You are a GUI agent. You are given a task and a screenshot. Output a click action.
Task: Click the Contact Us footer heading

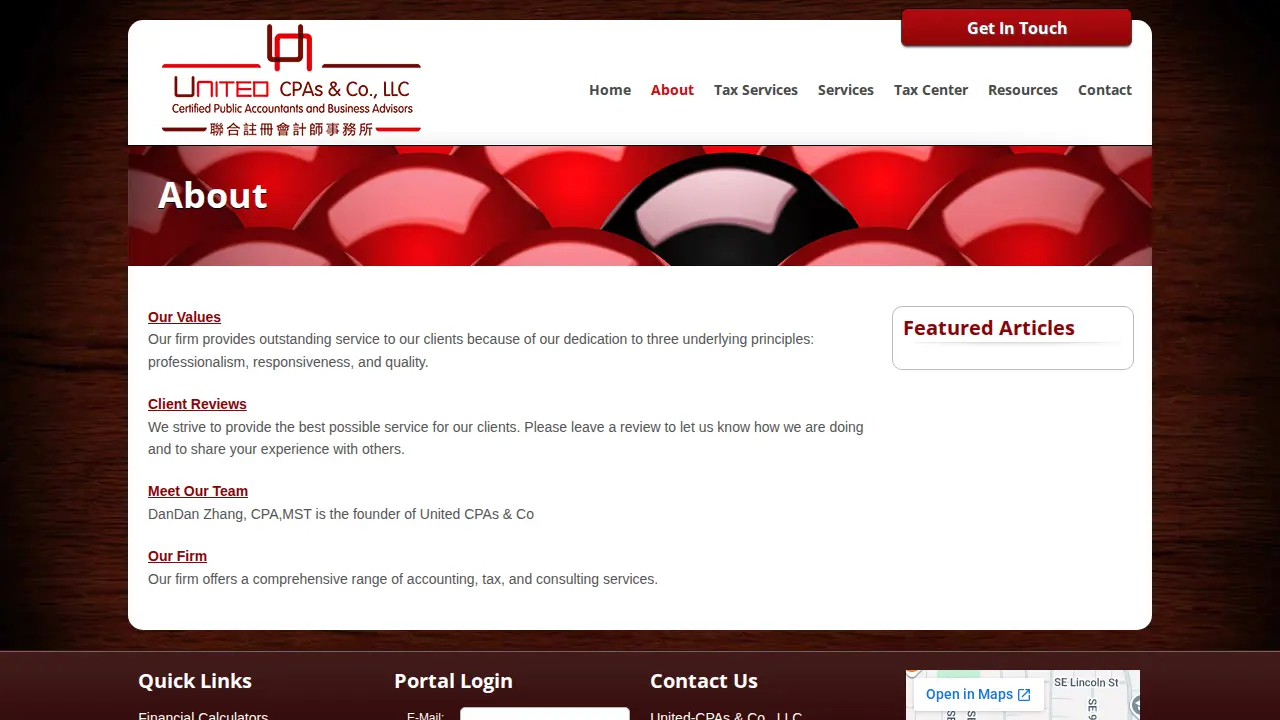[704, 681]
